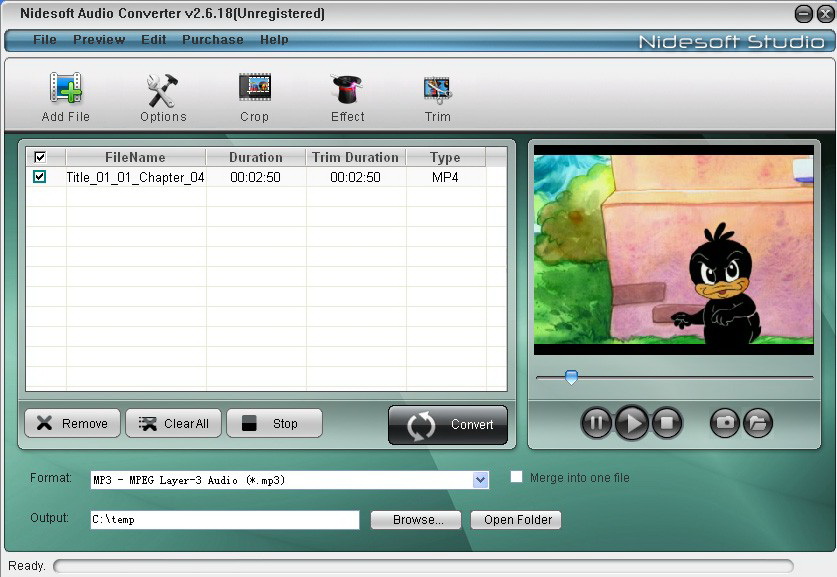Click the preview seek slider handle
Viewport: 837px width, 577px height.
point(571,377)
